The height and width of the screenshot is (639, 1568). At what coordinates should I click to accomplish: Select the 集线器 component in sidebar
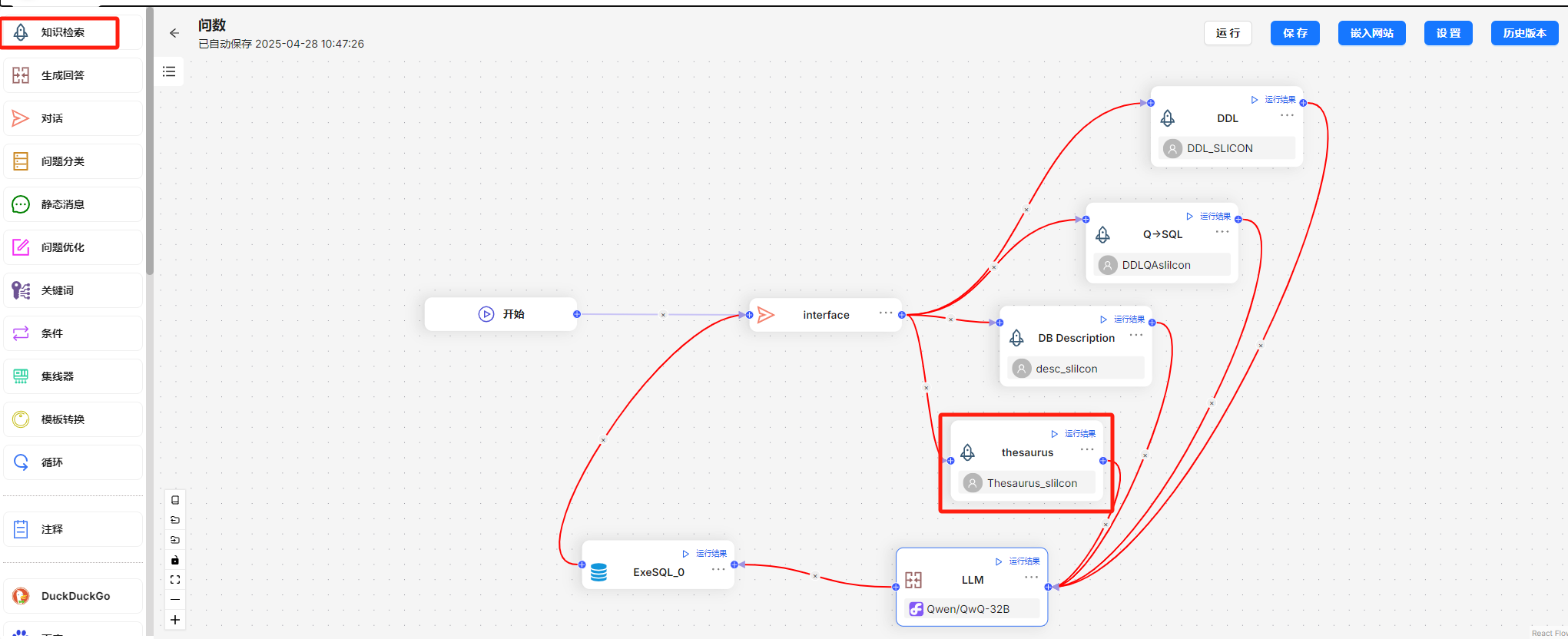coord(72,376)
